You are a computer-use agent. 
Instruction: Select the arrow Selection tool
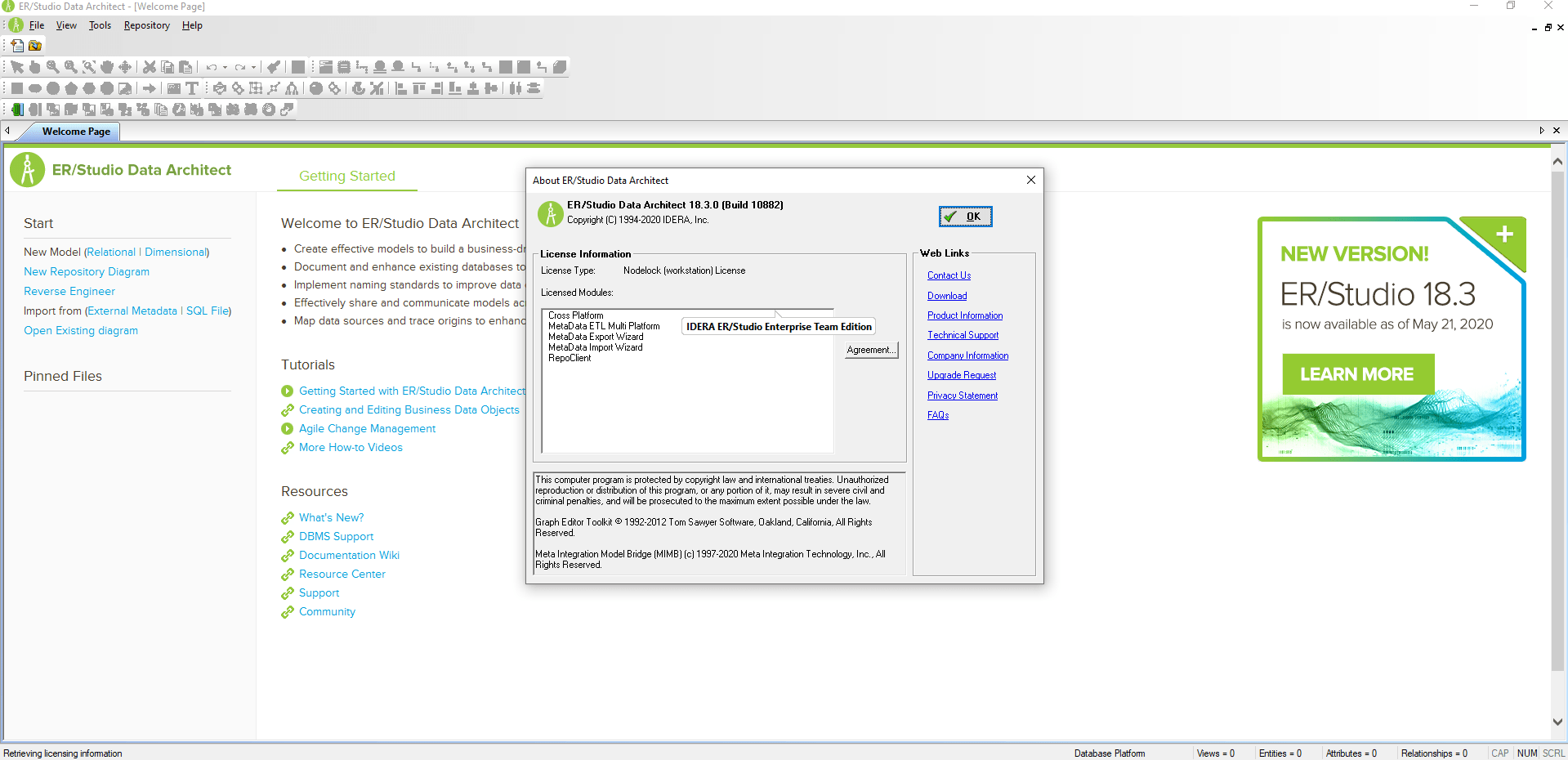point(17,67)
